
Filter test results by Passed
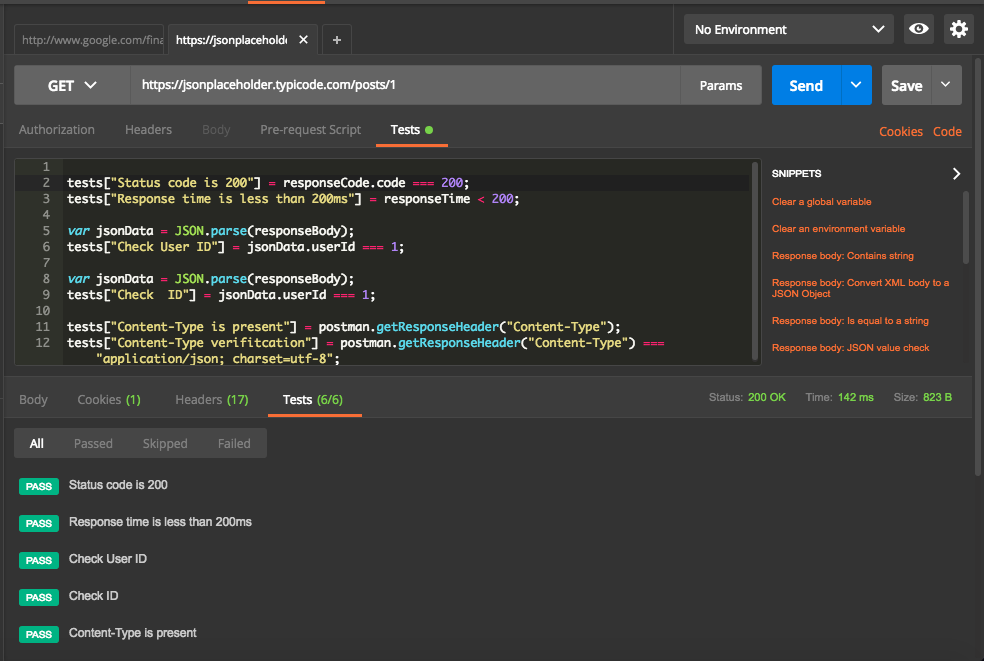coord(93,443)
